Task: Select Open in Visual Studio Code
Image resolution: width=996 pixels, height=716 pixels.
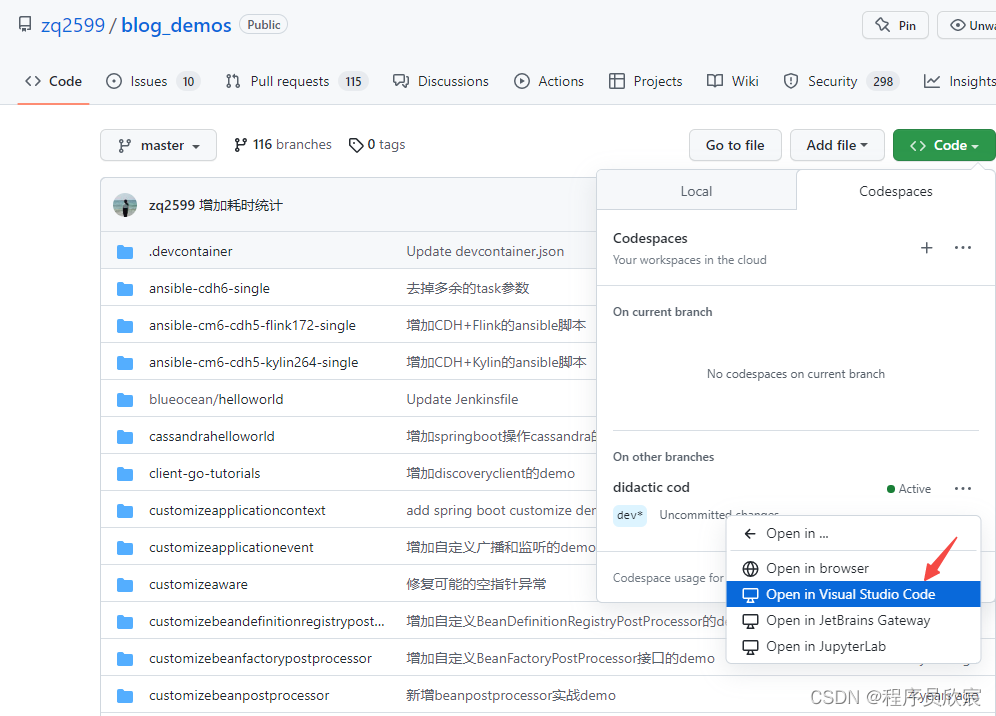Action: coord(853,595)
